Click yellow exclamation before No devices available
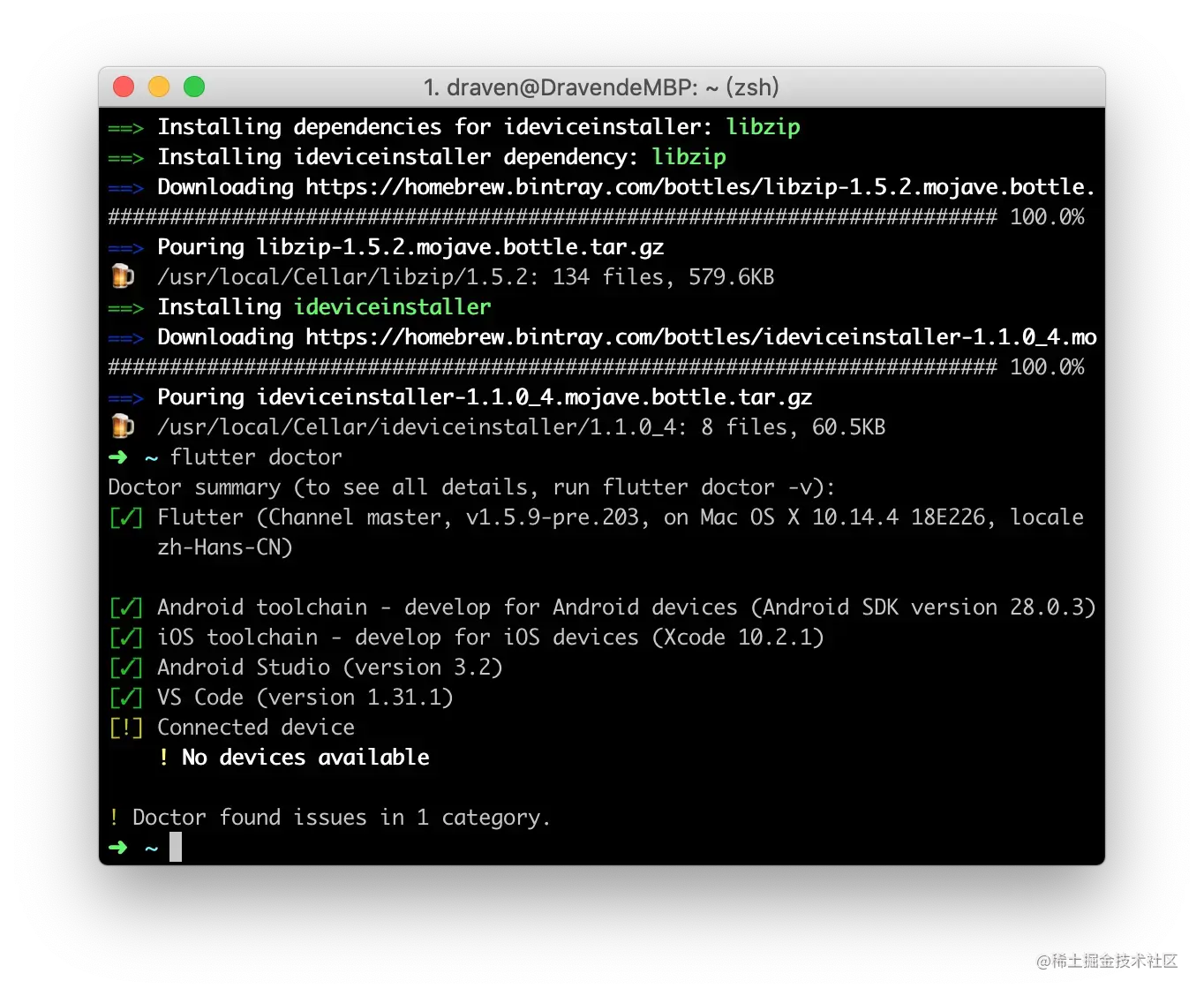The height and width of the screenshot is (996, 1204). pyautogui.click(x=164, y=757)
